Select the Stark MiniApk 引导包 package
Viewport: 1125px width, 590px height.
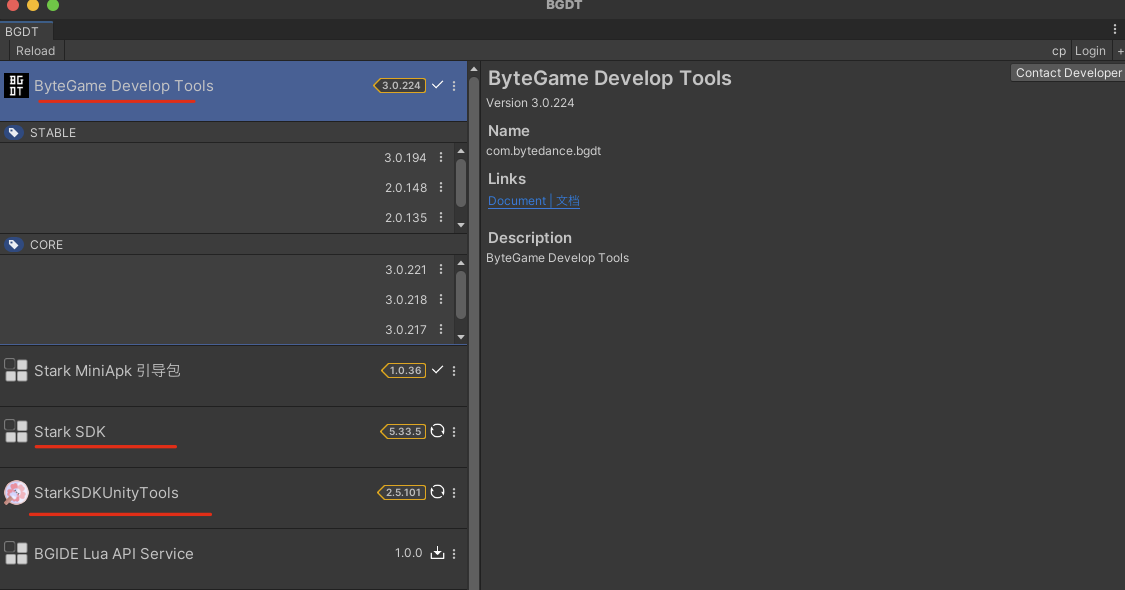[233, 376]
